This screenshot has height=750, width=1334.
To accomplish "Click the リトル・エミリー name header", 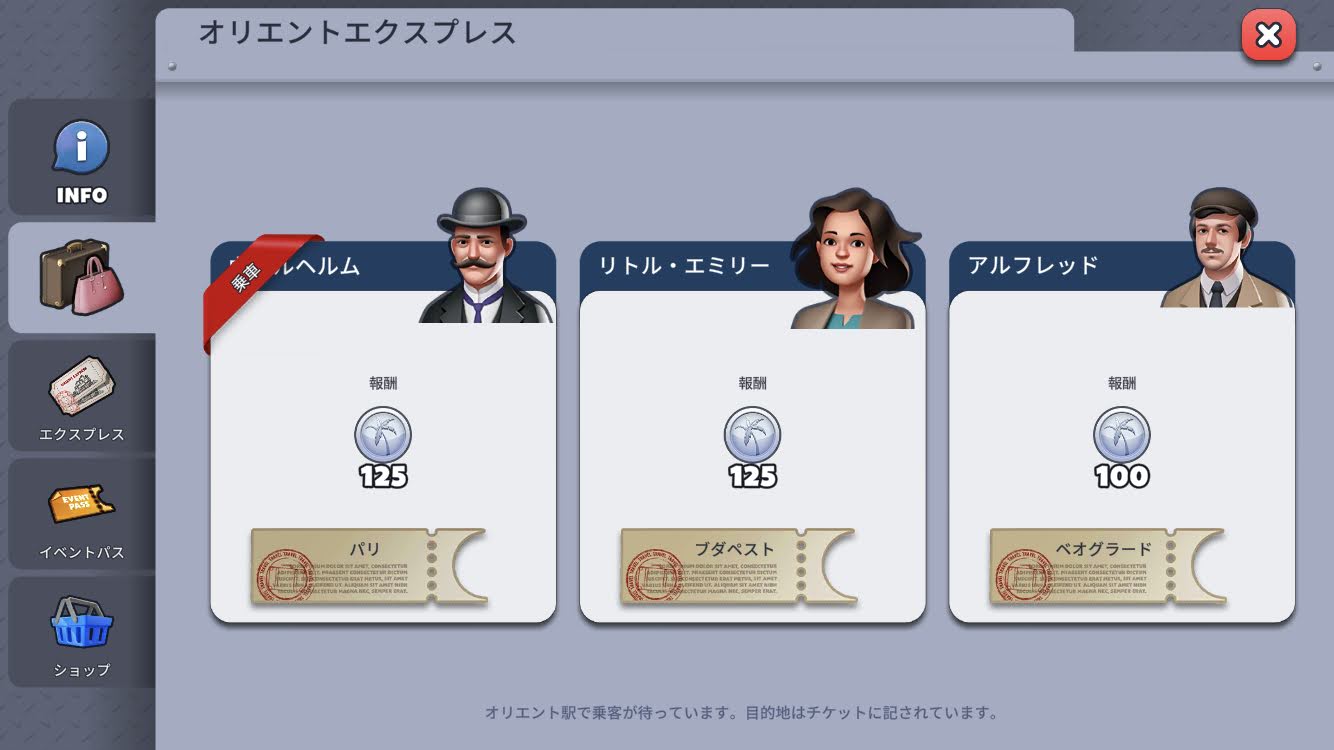I will (x=684, y=265).
